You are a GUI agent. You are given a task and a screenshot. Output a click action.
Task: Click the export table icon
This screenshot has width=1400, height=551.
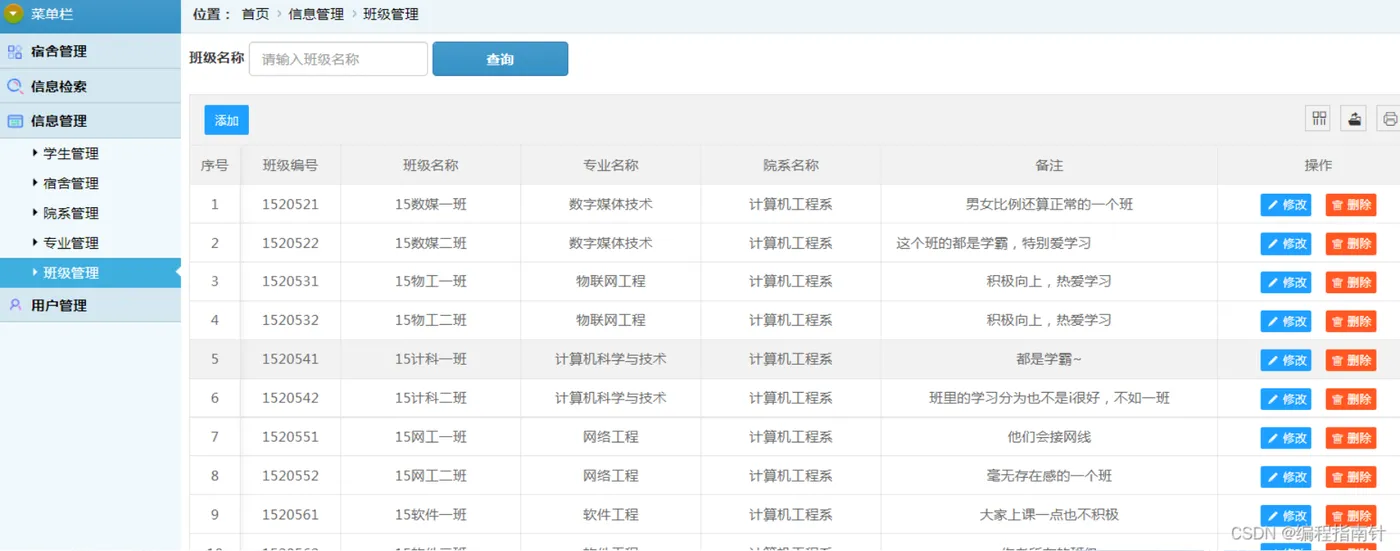[1354, 119]
